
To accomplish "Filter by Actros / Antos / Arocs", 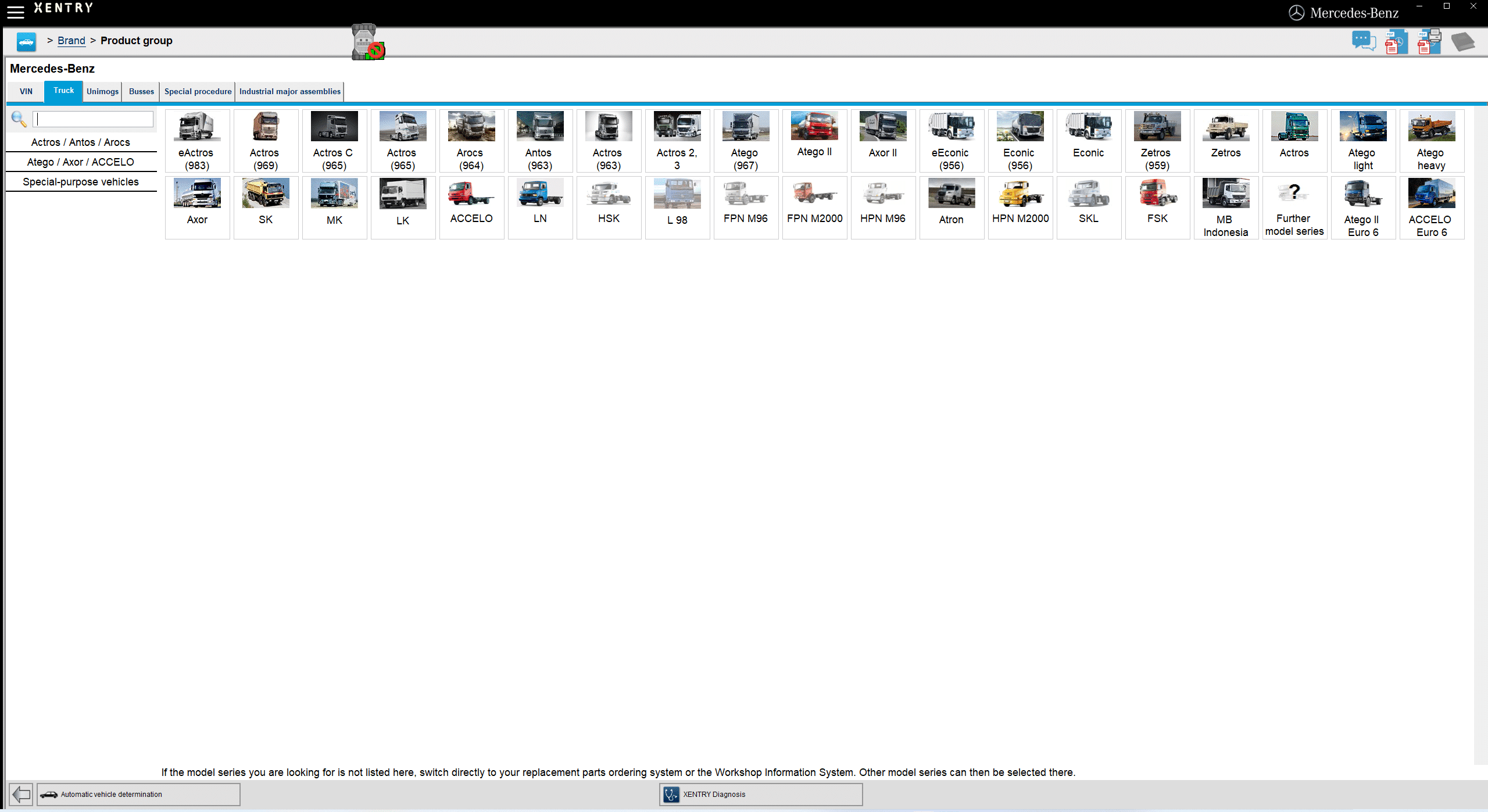I will point(81,142).
